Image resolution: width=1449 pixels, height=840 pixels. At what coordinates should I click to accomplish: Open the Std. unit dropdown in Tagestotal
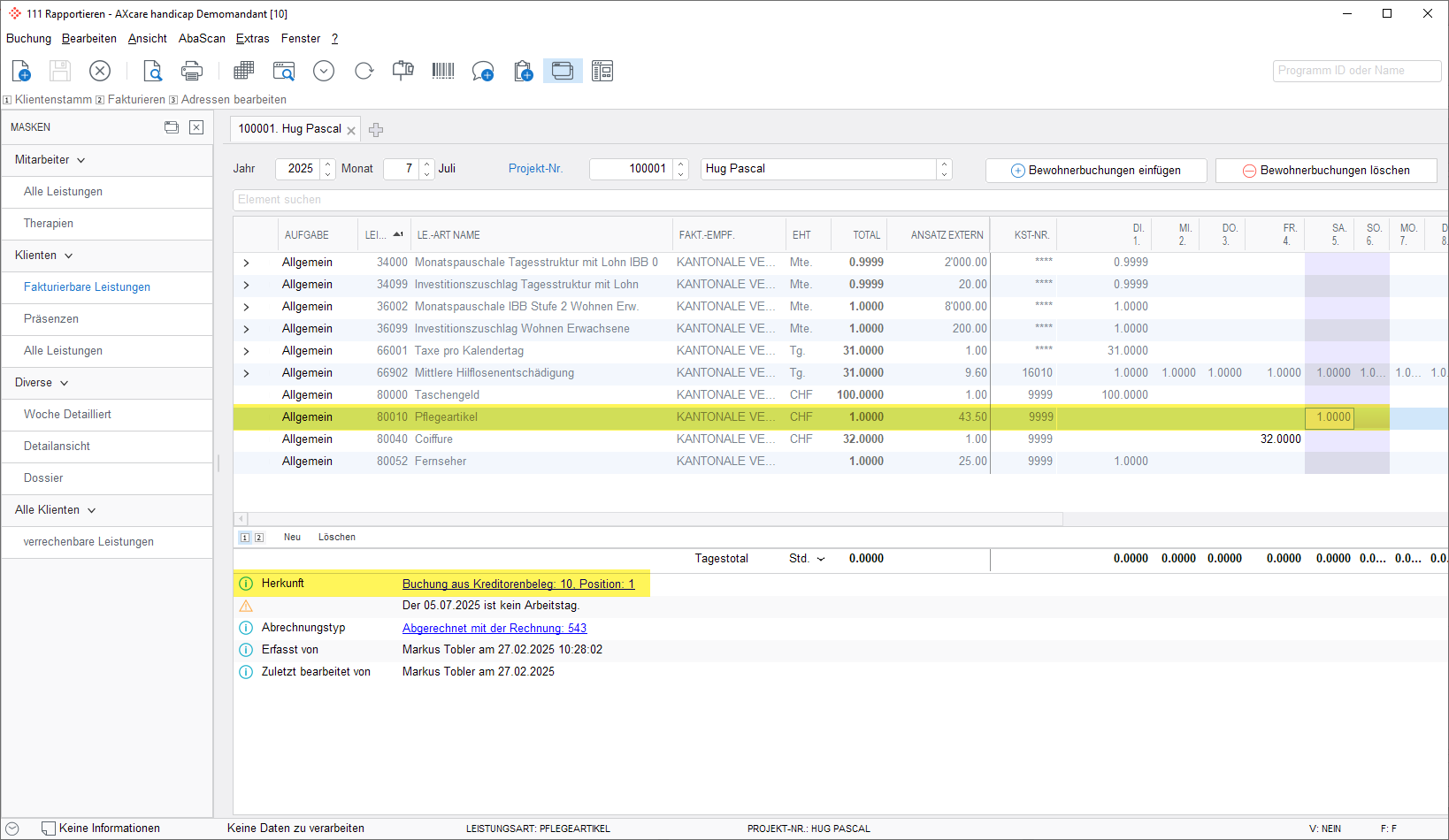click(x=821, y=559)
